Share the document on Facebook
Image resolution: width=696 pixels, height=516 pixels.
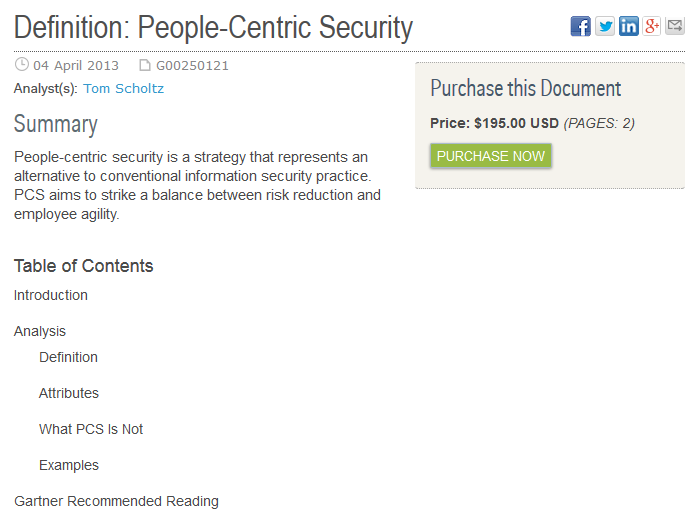point(580,26)
